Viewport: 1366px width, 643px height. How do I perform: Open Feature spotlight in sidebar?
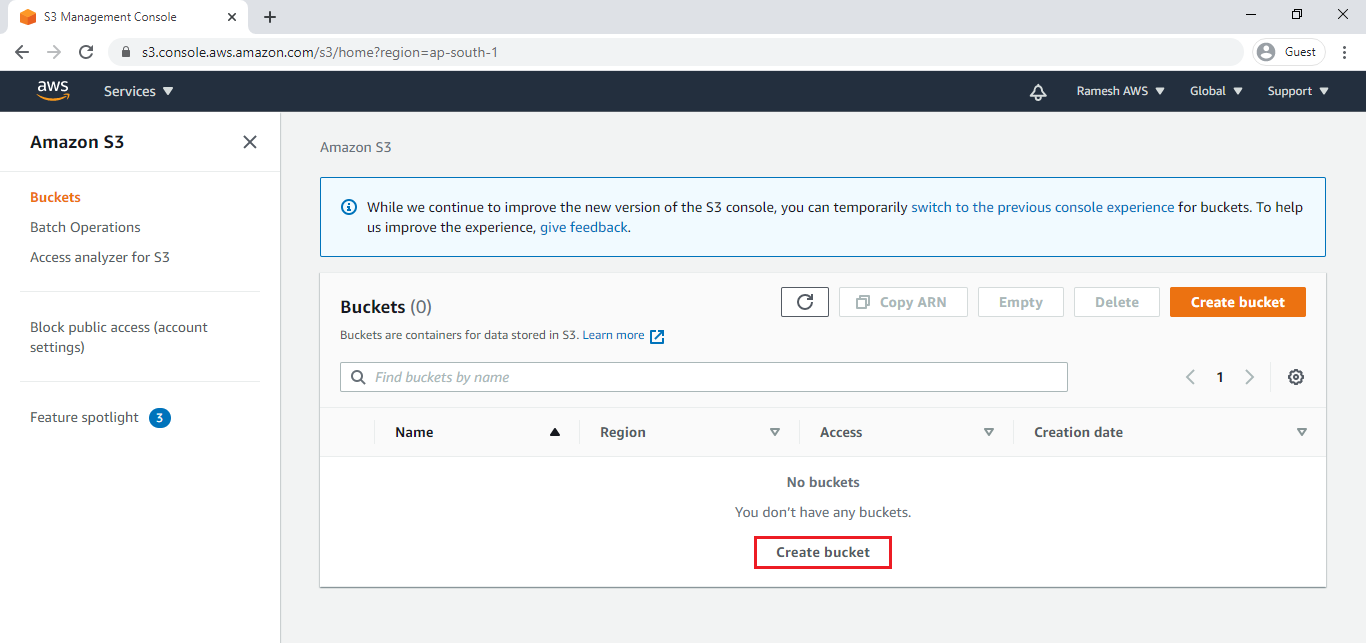tap(84, 417)
